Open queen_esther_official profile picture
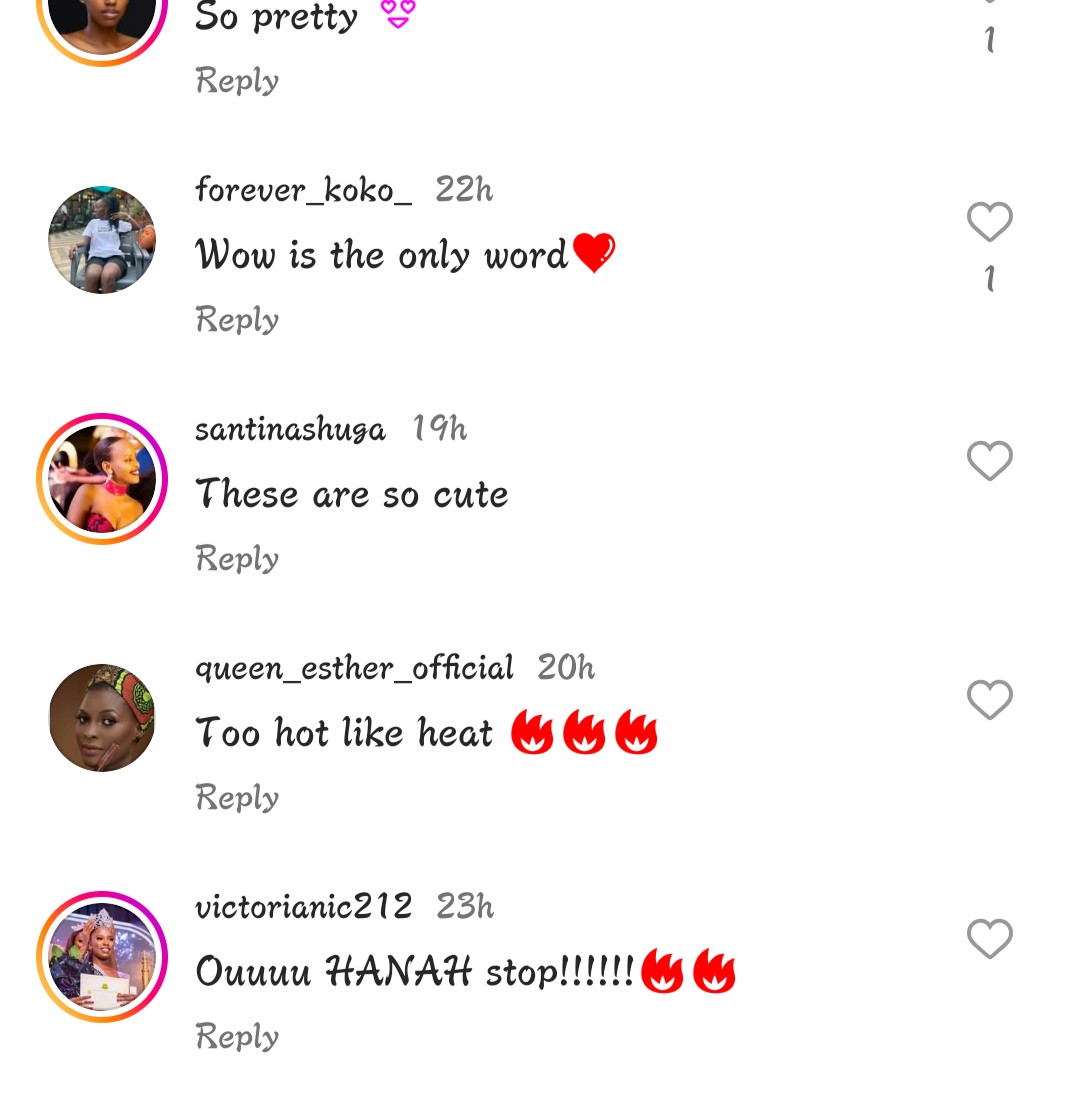 102,718
